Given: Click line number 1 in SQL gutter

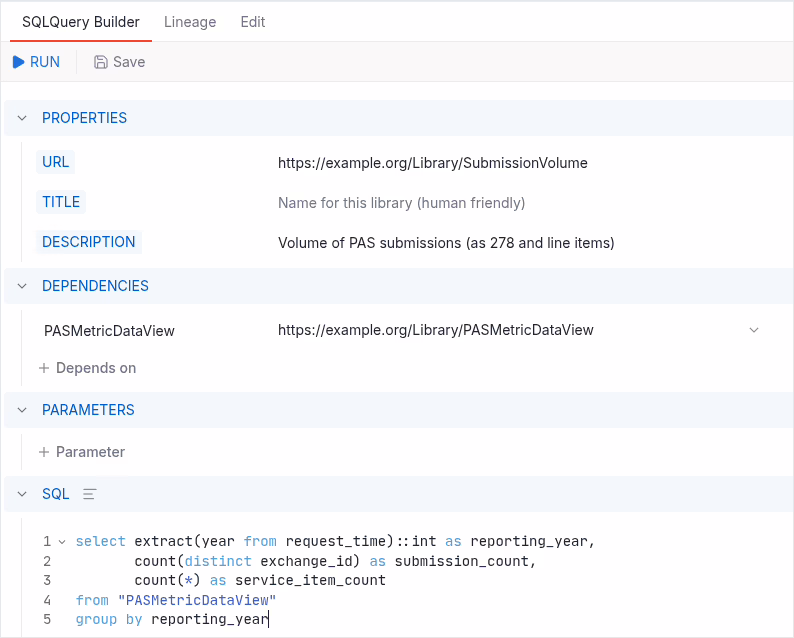Looking at the screenshot, I should point(47,542).
